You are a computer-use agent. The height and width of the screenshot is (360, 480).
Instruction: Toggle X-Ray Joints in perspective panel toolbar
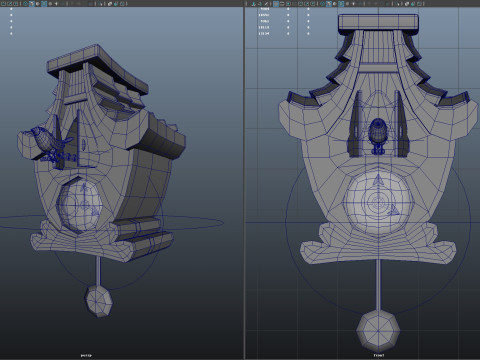pyautogui.click(x=122, y=4)
